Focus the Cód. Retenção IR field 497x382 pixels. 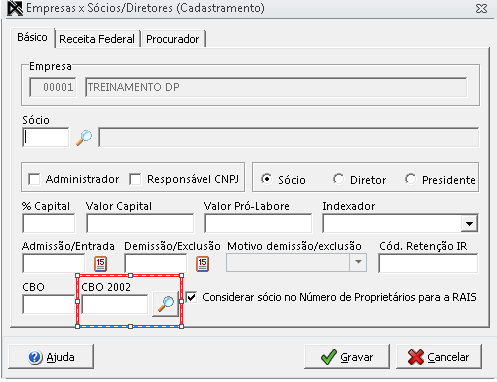(428, 263)
